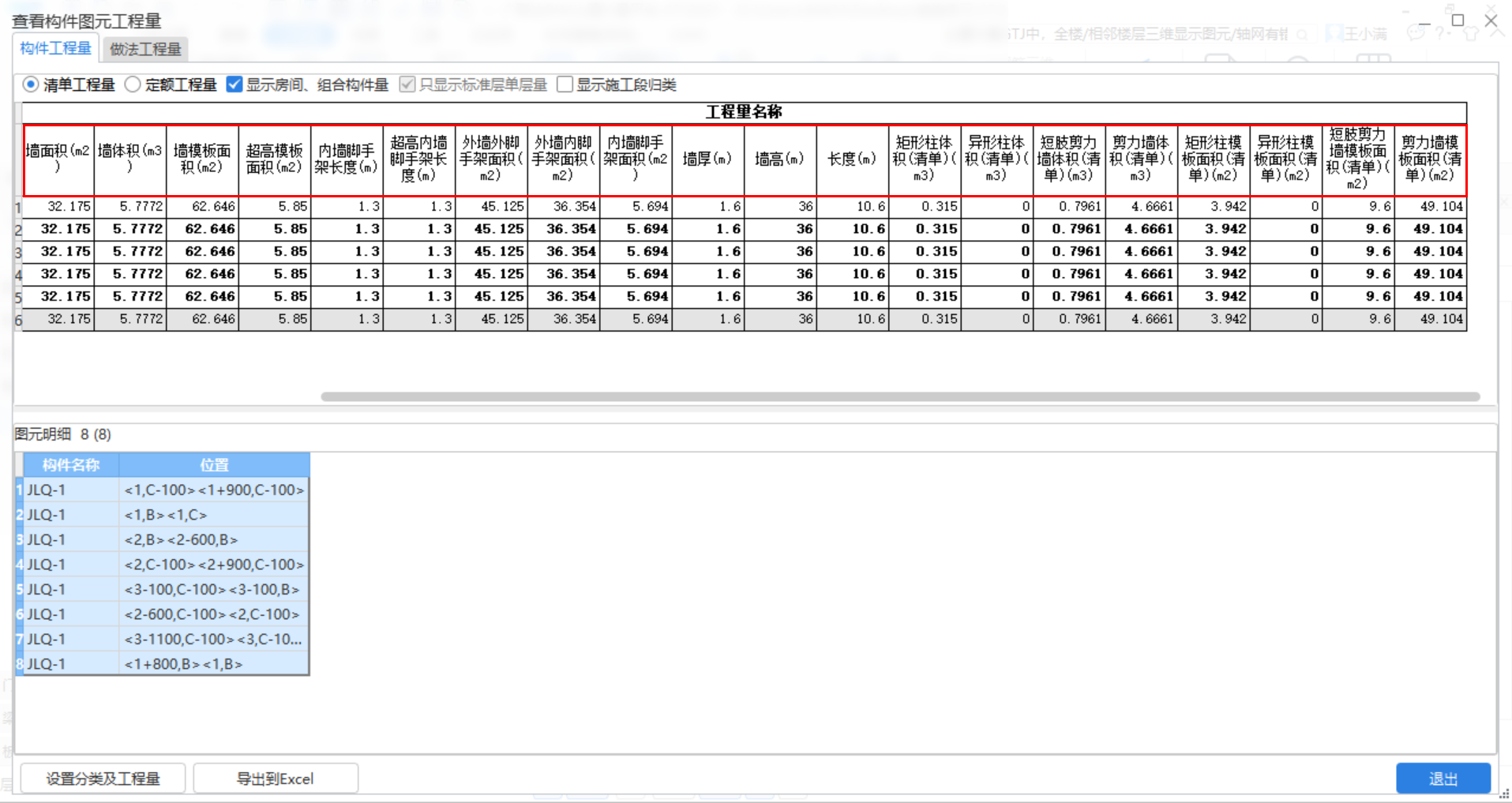Viewport: 1512px width, 803px height.
Task: Click 矩形柱体积(清单) column header
Action: (x=925, y=159)
